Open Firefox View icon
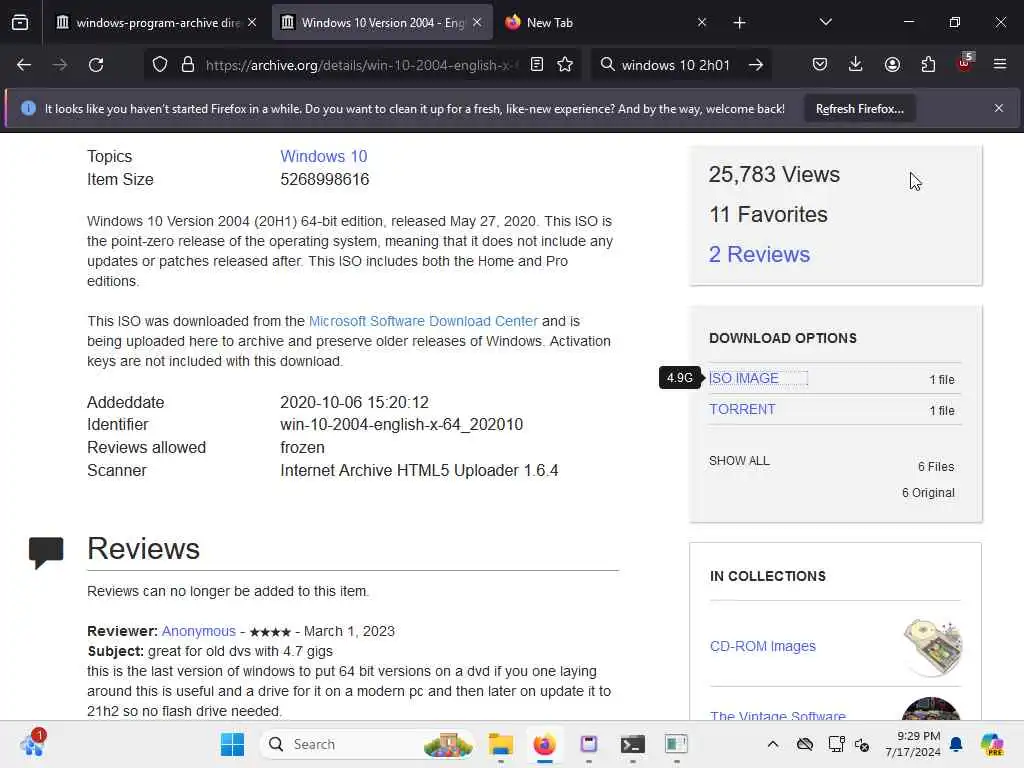The height and width of the screenshot is (768, 1024). (x=20, y=22)
